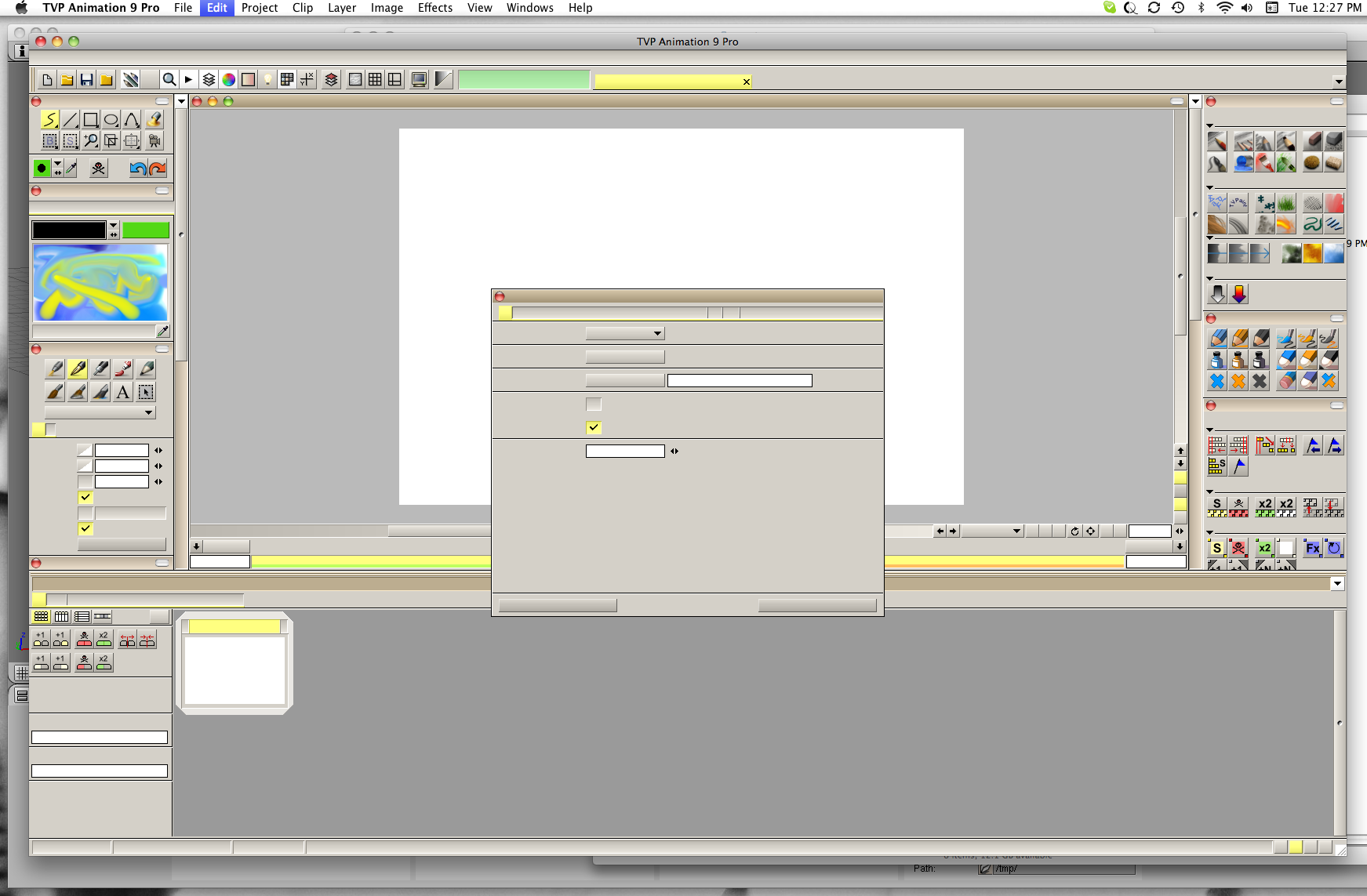The width and height of the screenshot is (1367, 896).
Task: Open the Layer menu
Action: 342,8
